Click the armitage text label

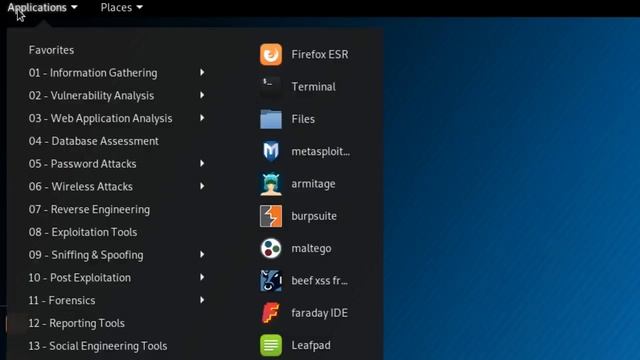coord(313,184)
